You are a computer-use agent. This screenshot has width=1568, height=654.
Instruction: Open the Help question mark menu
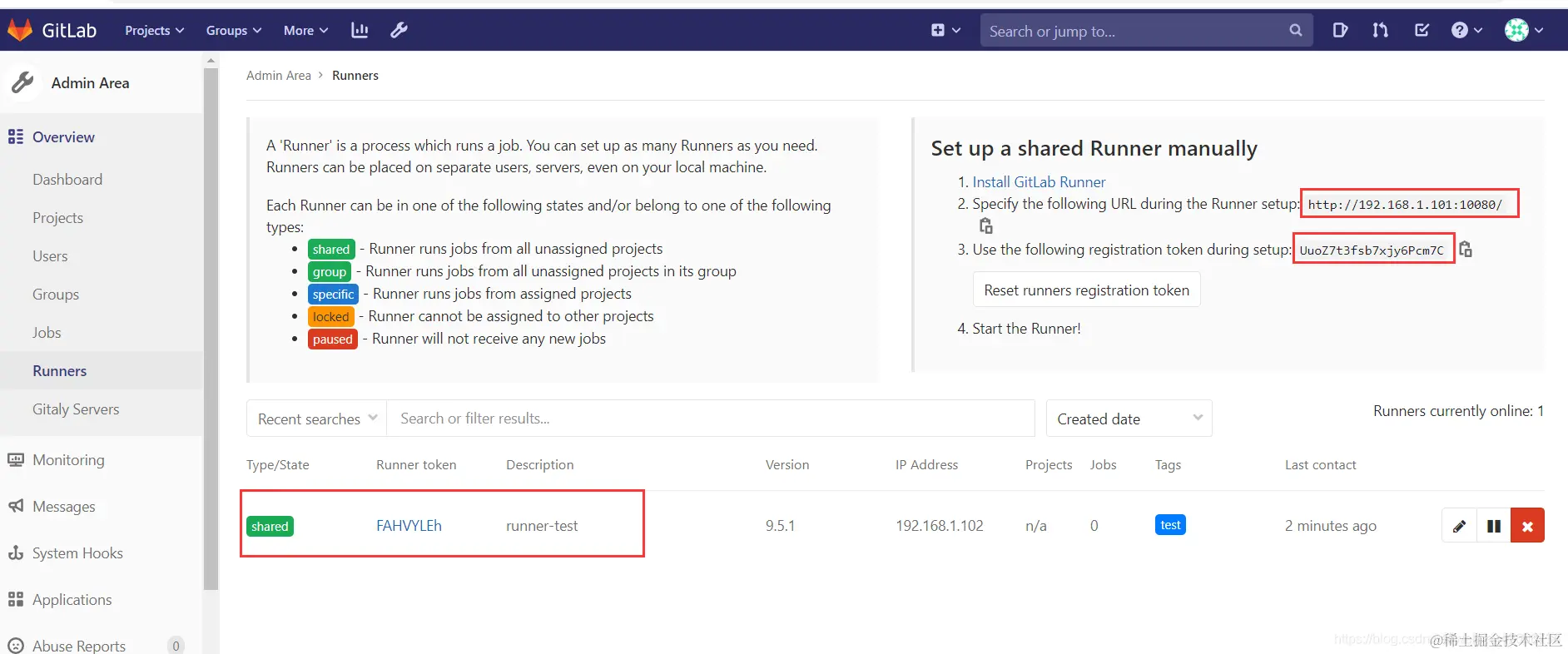click(x=1466, y=30)
